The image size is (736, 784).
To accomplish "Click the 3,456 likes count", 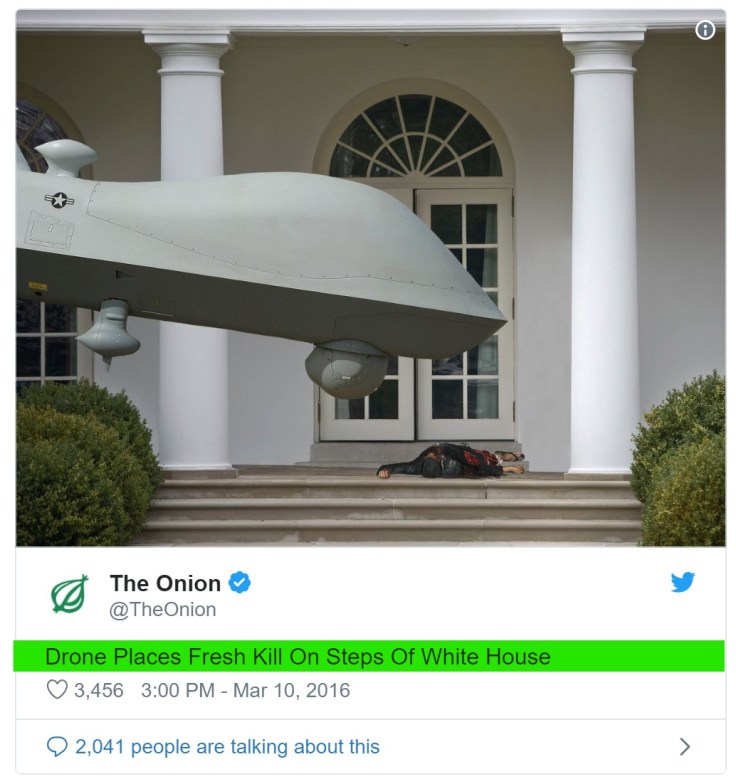I will point(98,690).
